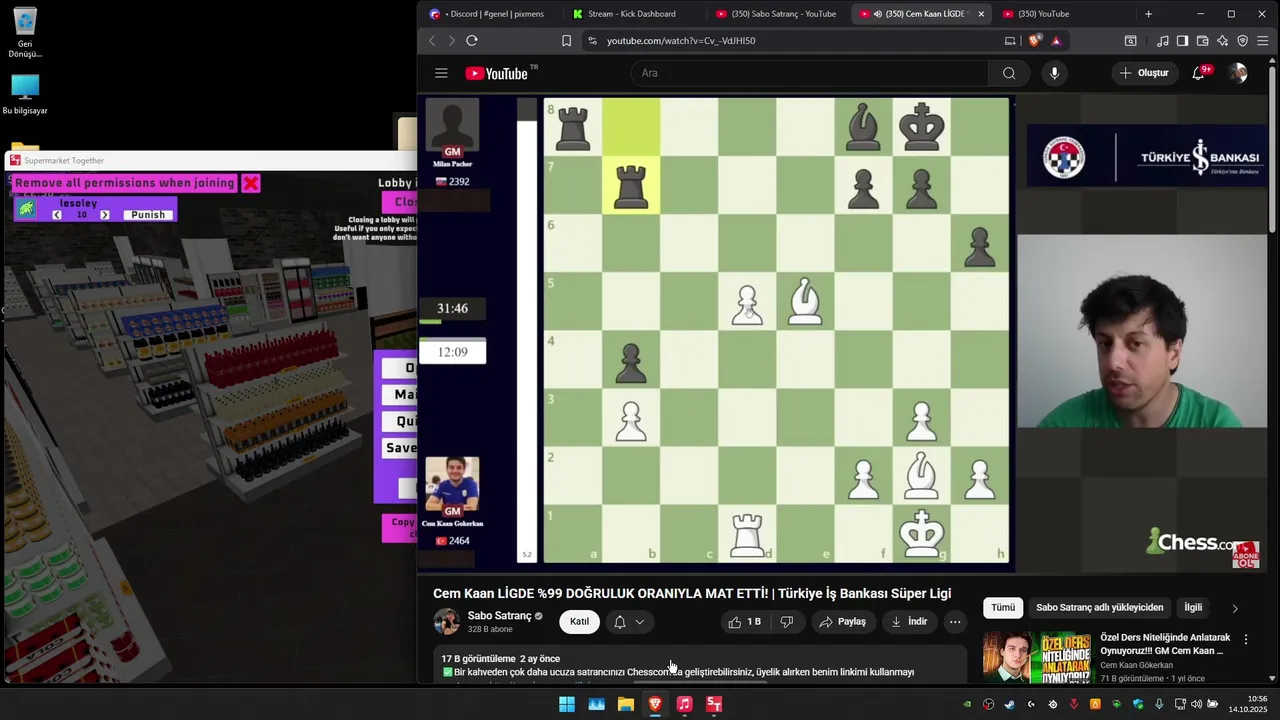Click the Paylaş share button
The height and width of the screenshot is (720, 1280).
(842, 622)
